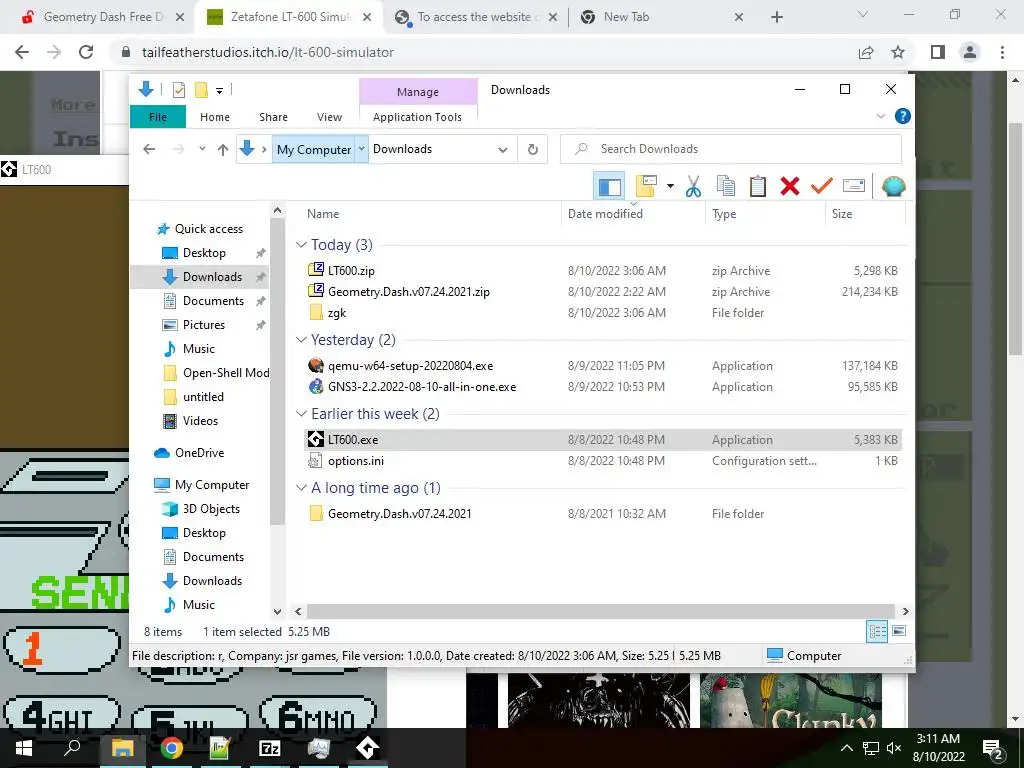Open Quick access in navigation pane
Viewport: 1024px width, 768px height.
(x=208, y=229)
